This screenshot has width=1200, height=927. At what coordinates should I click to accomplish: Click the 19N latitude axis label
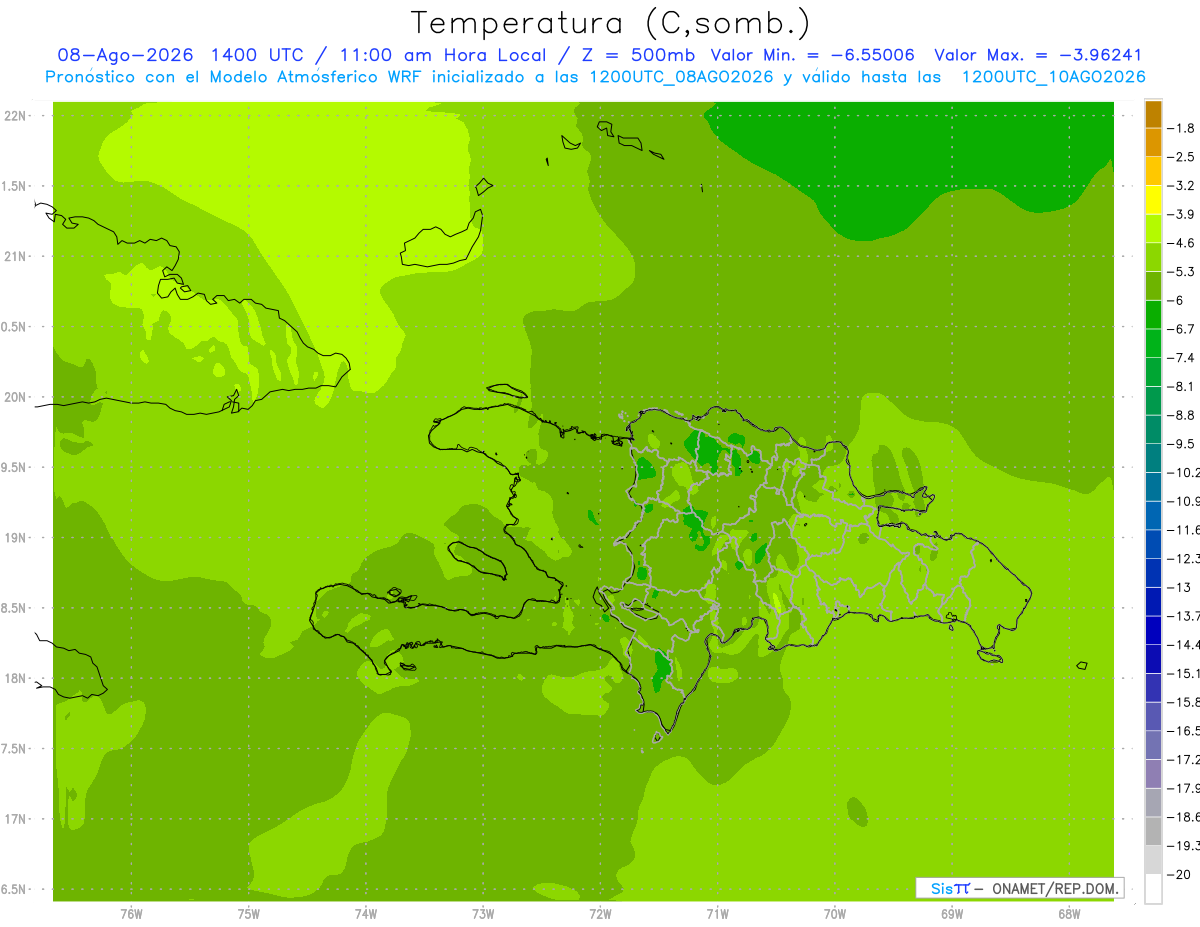[16, 538]
